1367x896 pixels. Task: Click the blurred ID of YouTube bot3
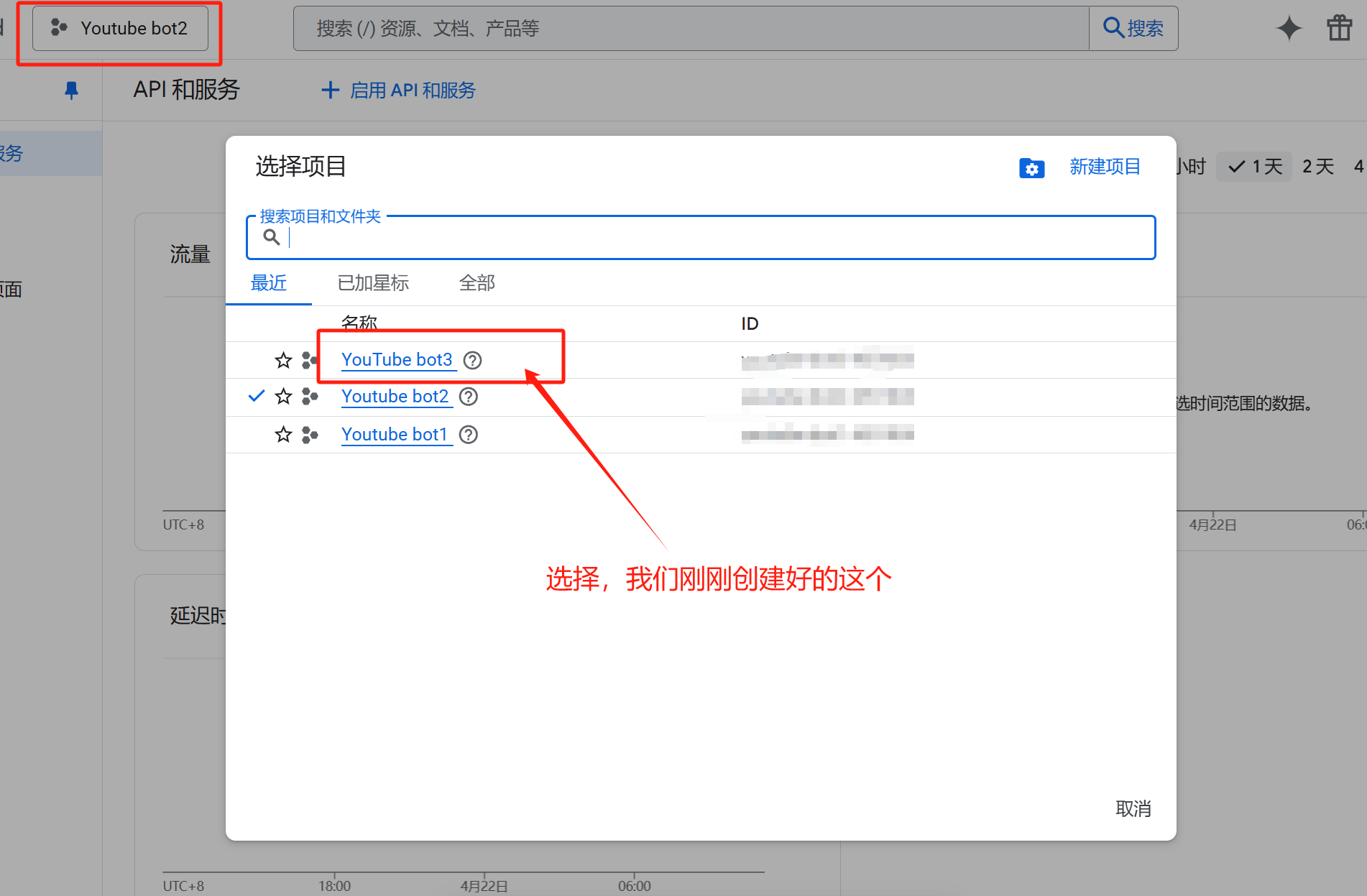tap(827, 359)
